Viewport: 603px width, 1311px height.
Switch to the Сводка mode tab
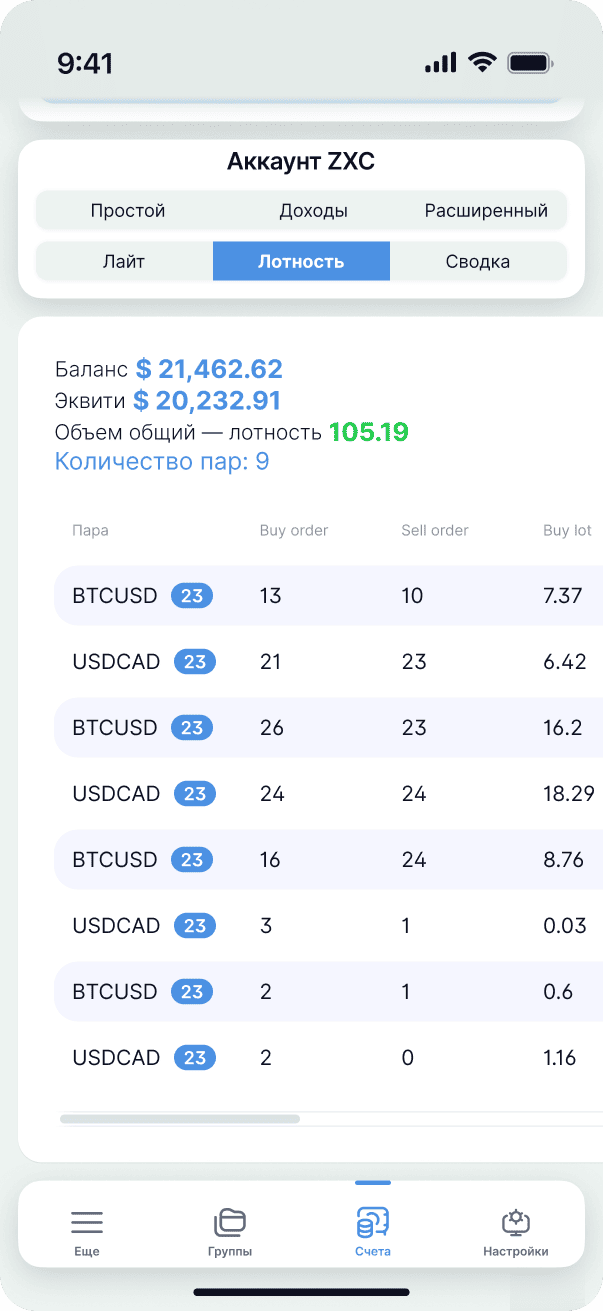(478, 262)
